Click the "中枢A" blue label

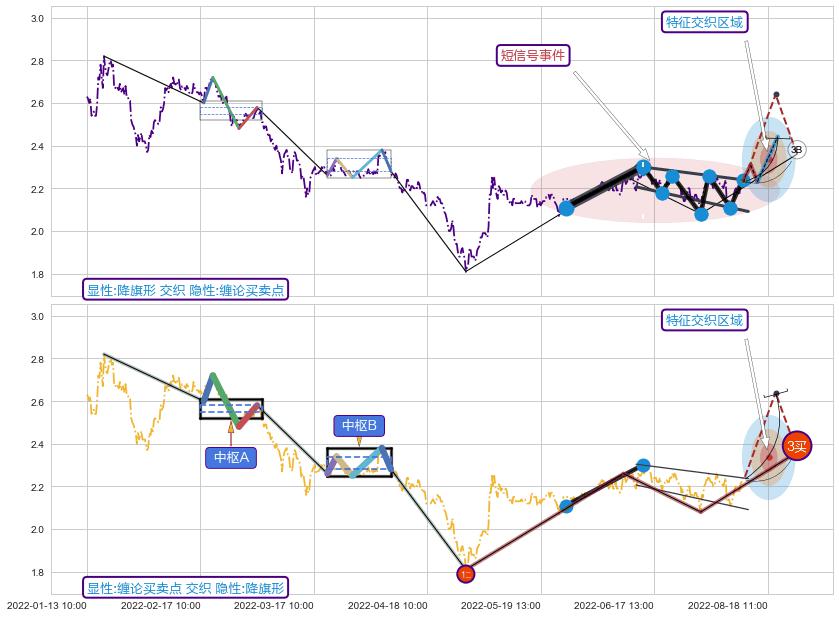pos(231,458)
